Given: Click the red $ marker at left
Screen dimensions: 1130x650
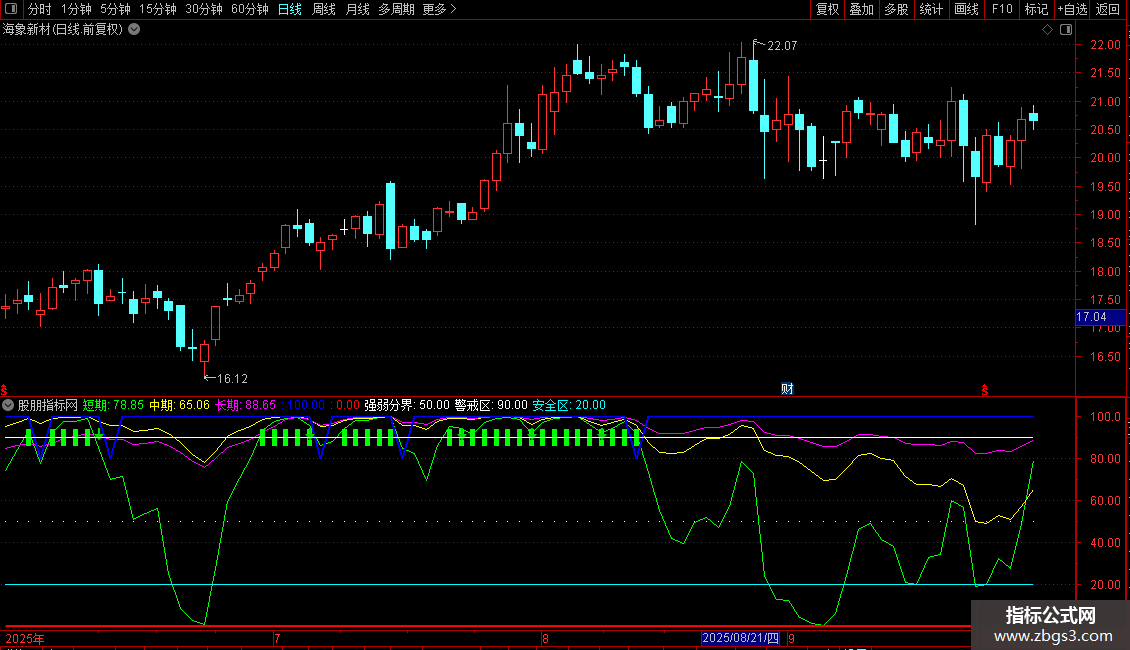Looking at the screenshot, I should click(x=4, y=390).
